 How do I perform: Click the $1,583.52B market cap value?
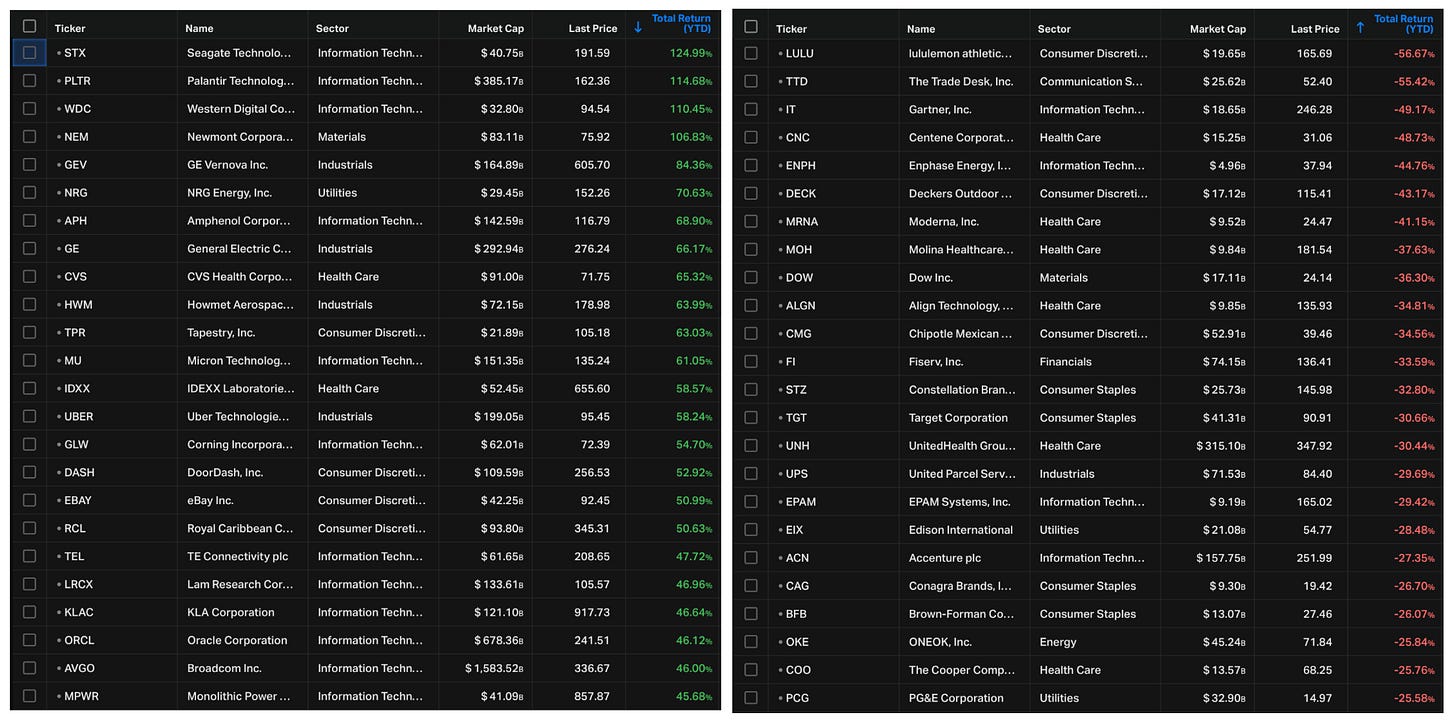click(494, 668)
